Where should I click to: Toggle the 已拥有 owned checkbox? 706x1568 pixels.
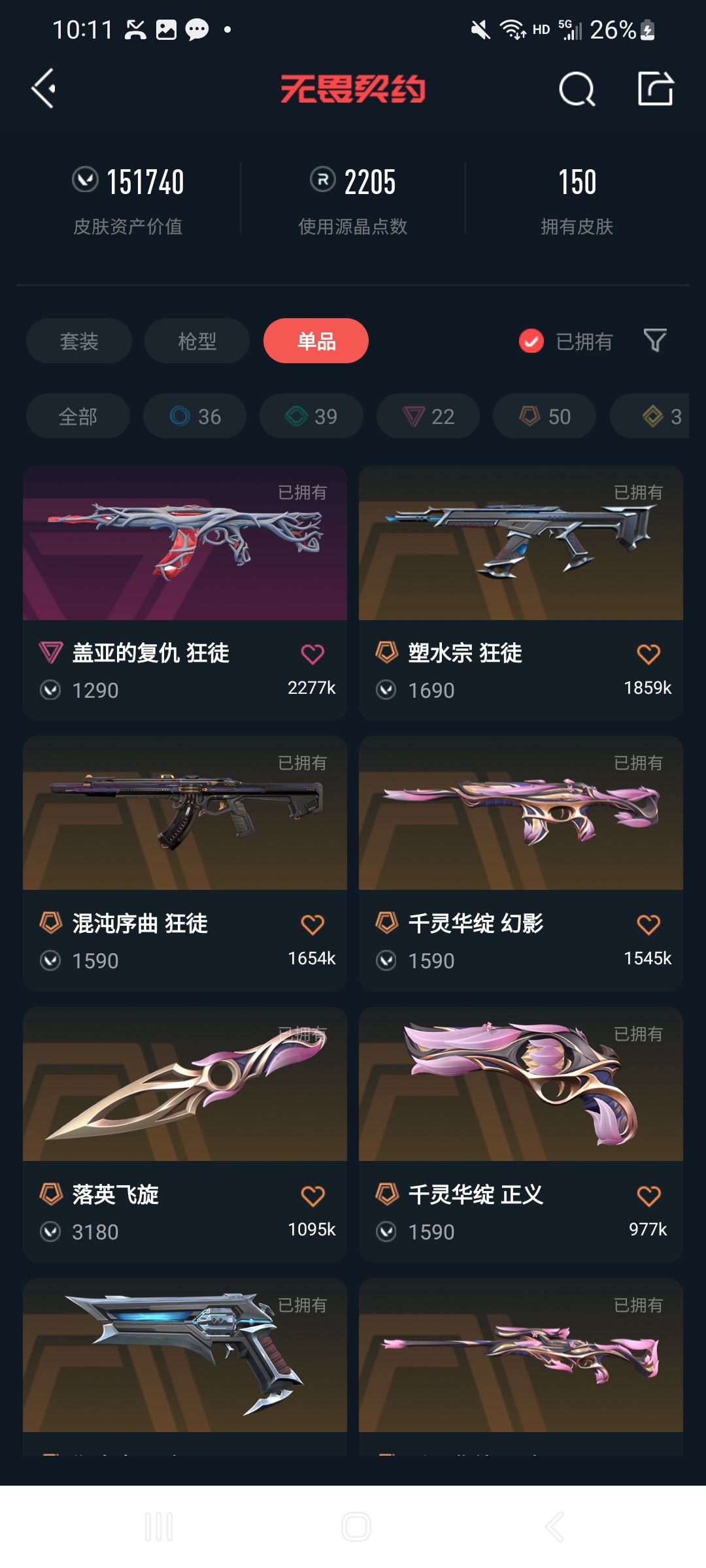click(x=531, y=341)
